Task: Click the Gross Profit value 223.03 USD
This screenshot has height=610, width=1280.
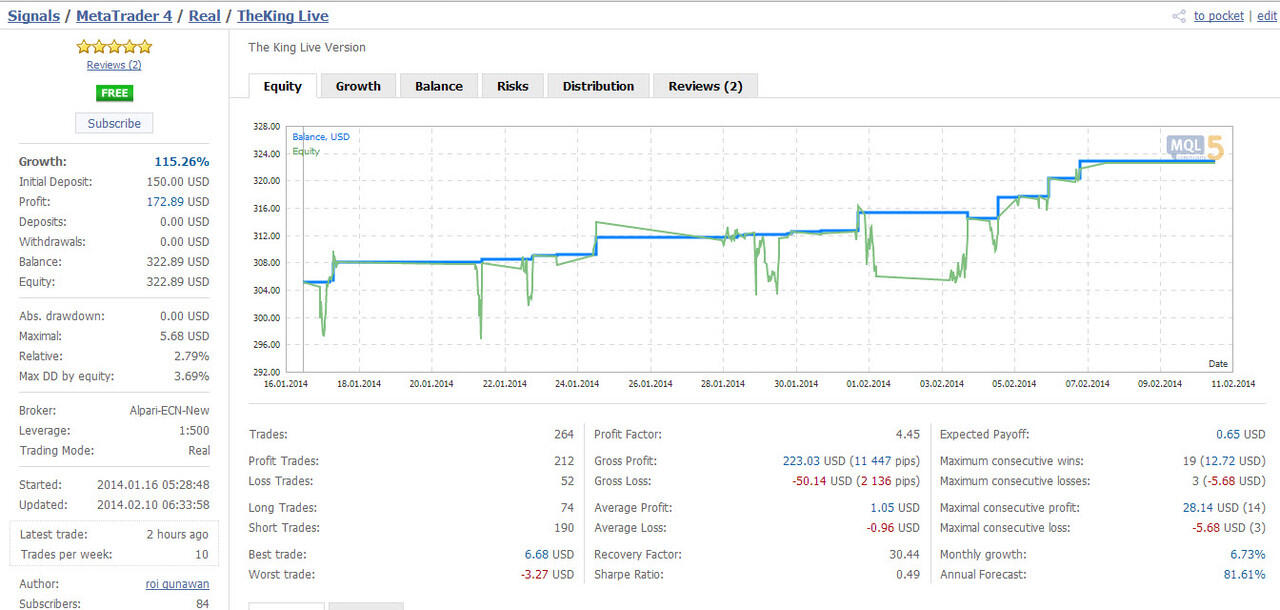Action: pos(812,461)
